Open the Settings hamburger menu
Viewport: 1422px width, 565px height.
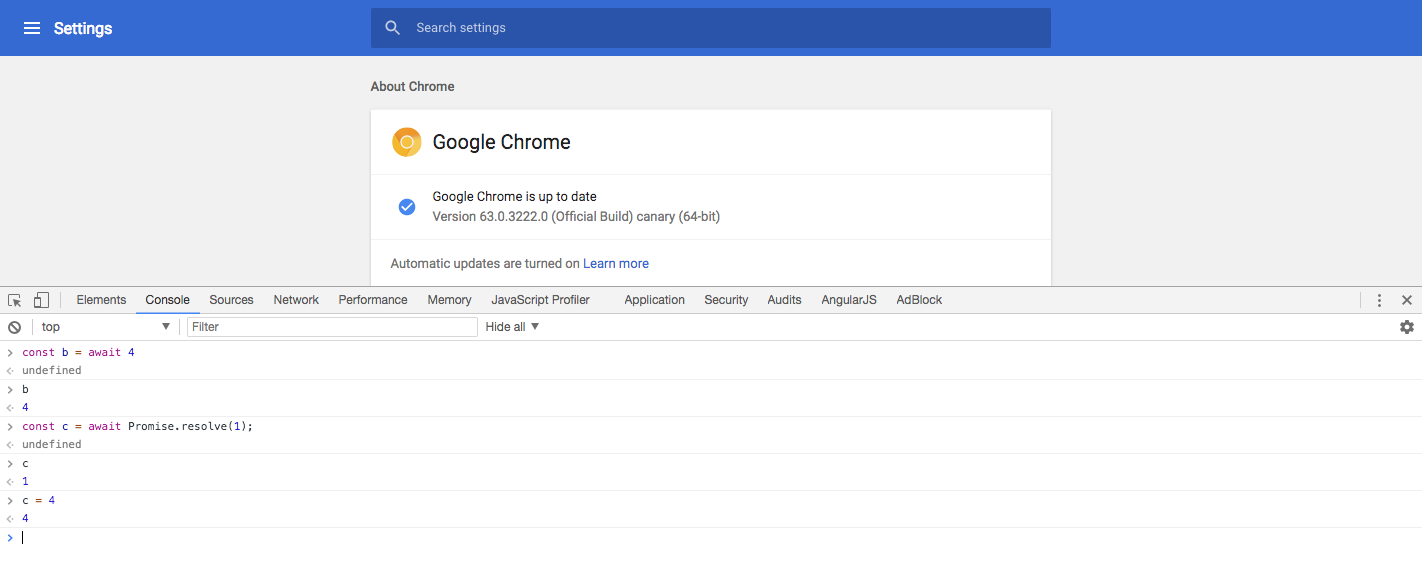32,28
